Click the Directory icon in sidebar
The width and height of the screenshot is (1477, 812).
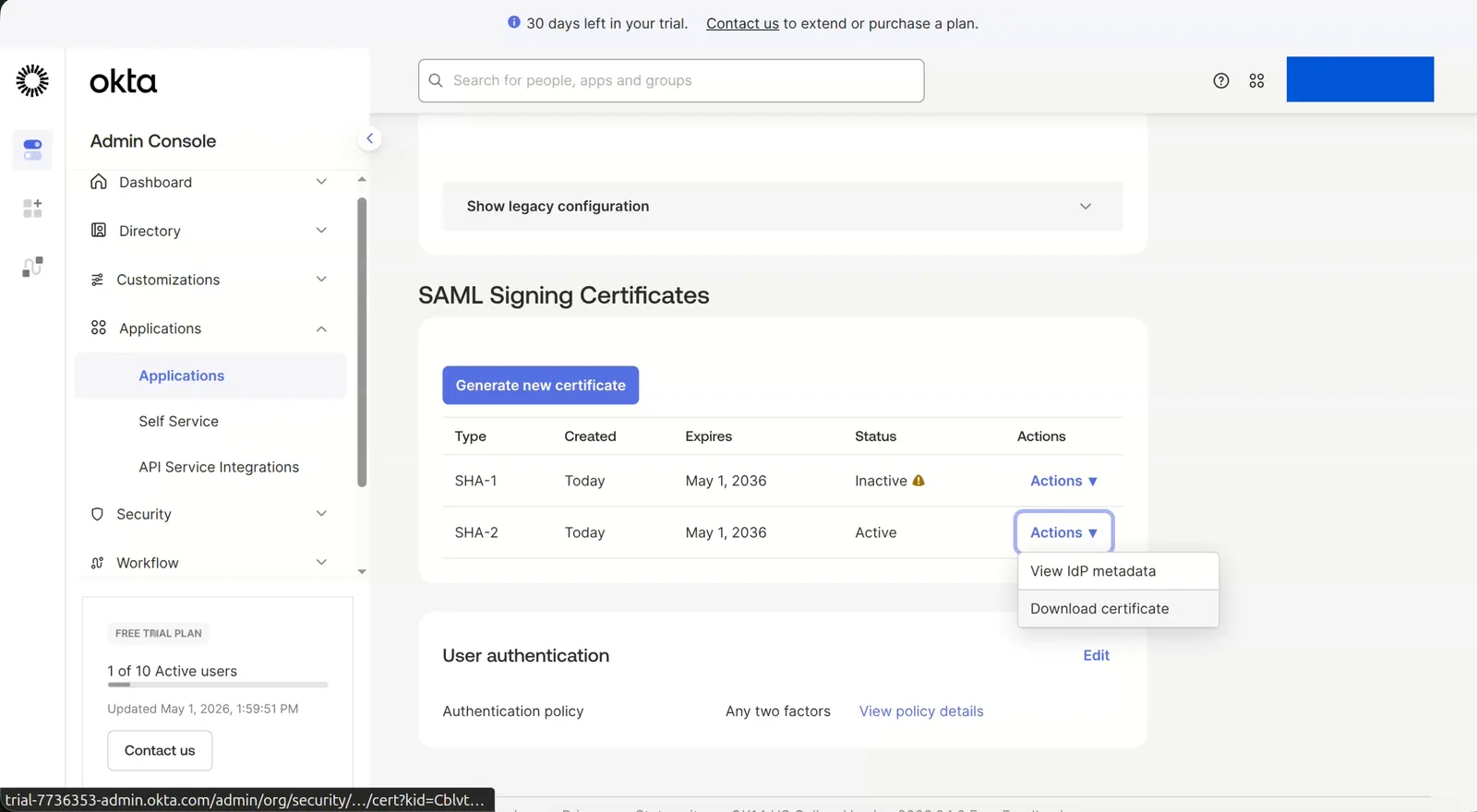point(99,230)
